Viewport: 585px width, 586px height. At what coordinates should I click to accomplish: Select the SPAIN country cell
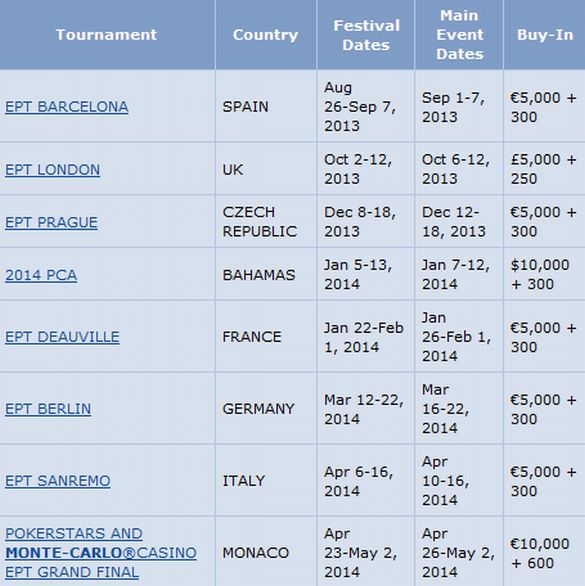point(266,107)
